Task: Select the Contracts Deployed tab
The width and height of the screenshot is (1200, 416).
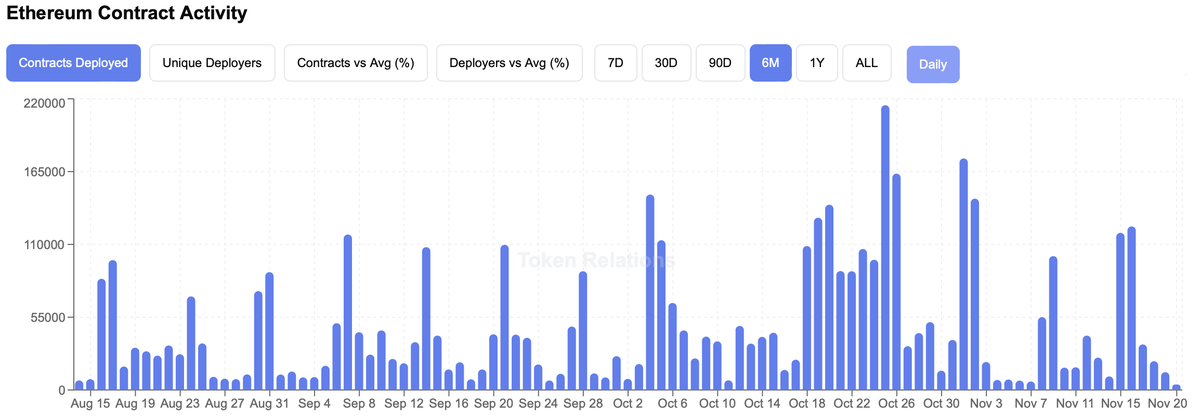Action: (x=73, y=63)
